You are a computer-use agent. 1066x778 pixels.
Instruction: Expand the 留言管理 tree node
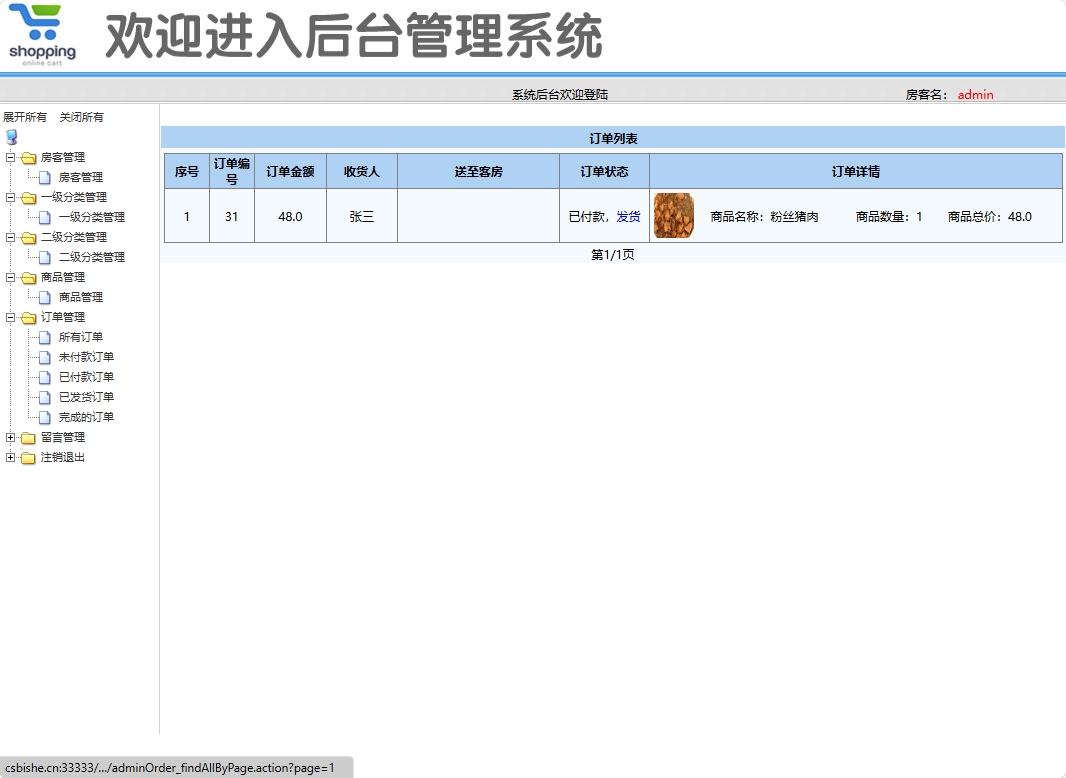(8, 437)
